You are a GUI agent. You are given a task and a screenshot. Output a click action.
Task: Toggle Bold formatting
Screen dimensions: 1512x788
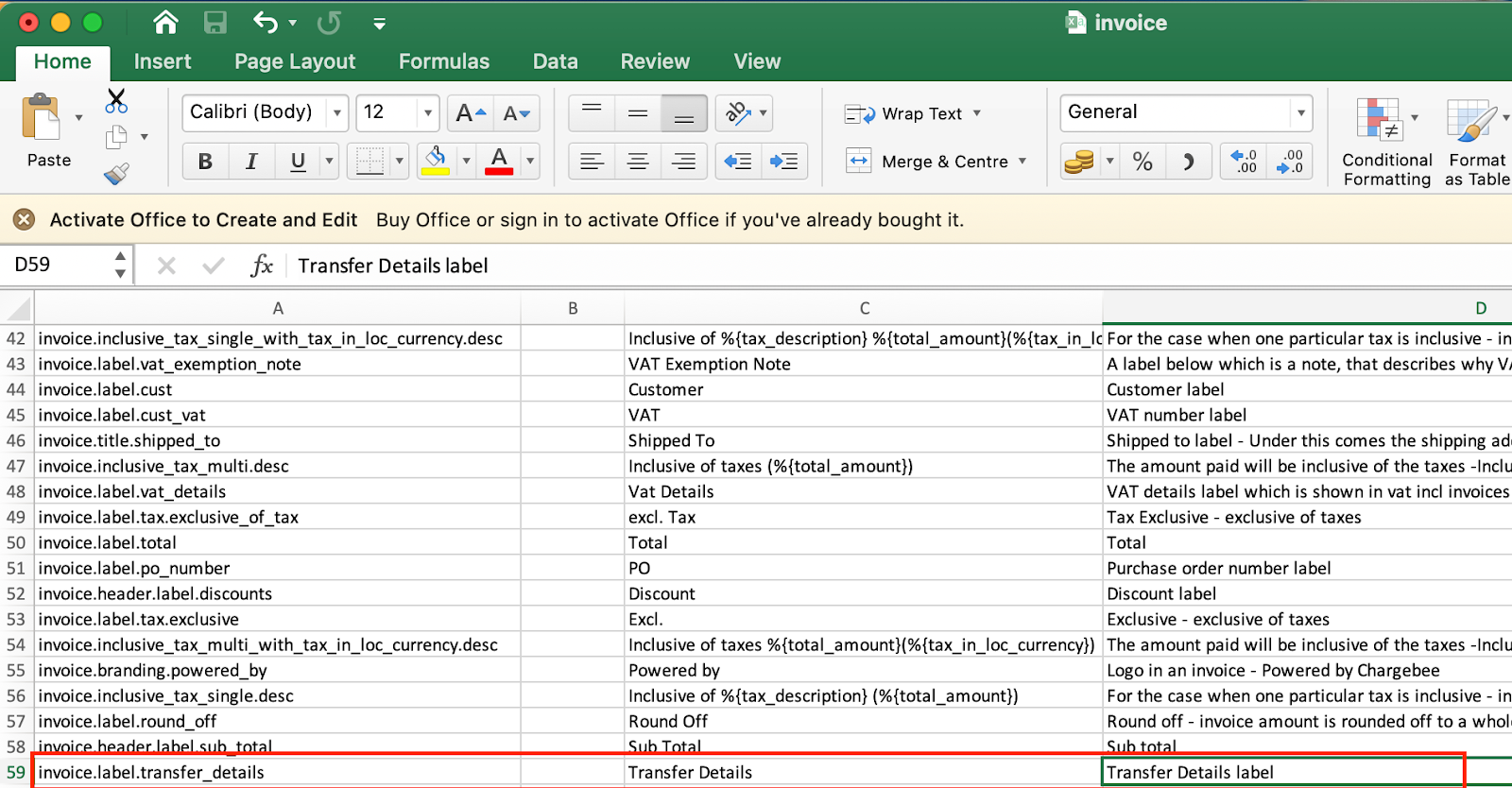205,162
